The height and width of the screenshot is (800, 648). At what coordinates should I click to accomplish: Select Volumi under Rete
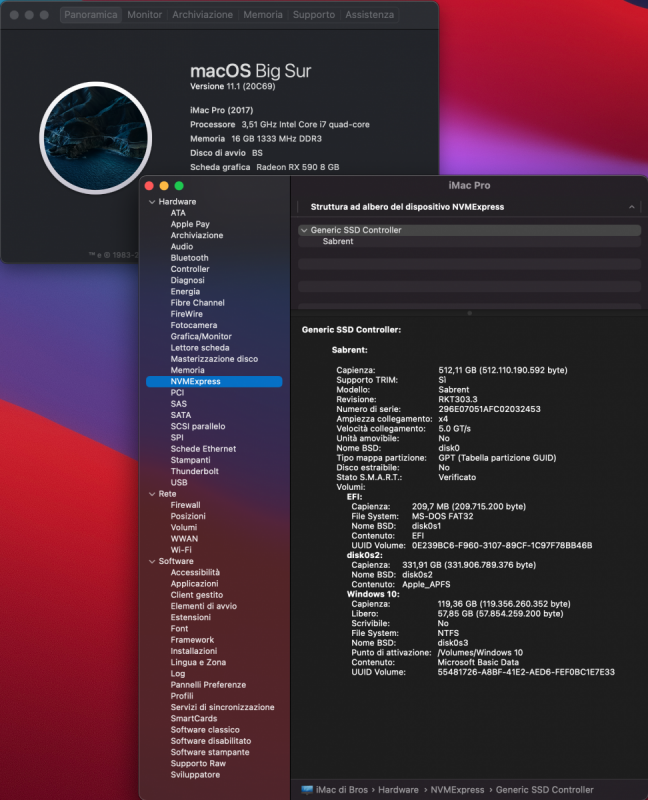point(184,527)
